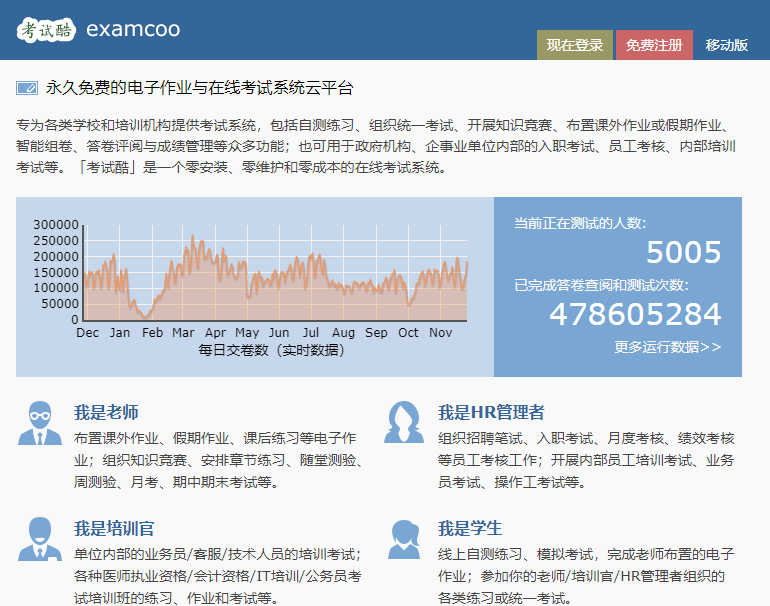Click the trainer avatar icon
770x606 pixels.
coord(40,539)
